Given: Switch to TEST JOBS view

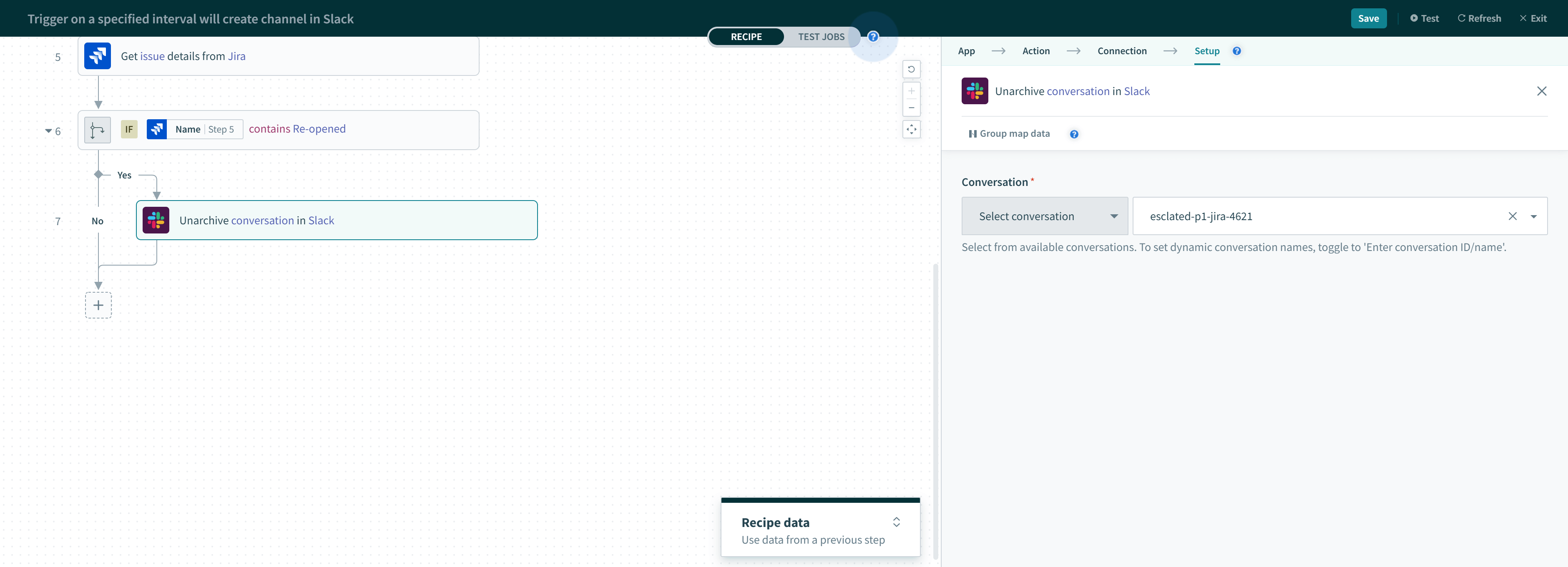Looking at the screenshot, I should [x=821, y=37].
